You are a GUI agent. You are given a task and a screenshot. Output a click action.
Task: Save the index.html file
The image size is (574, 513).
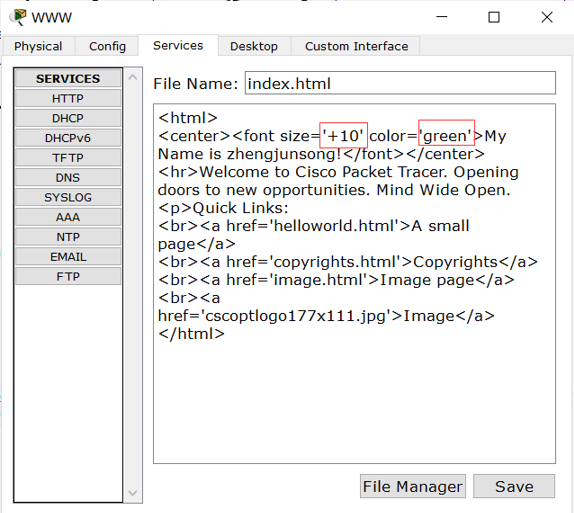[514, 486]
